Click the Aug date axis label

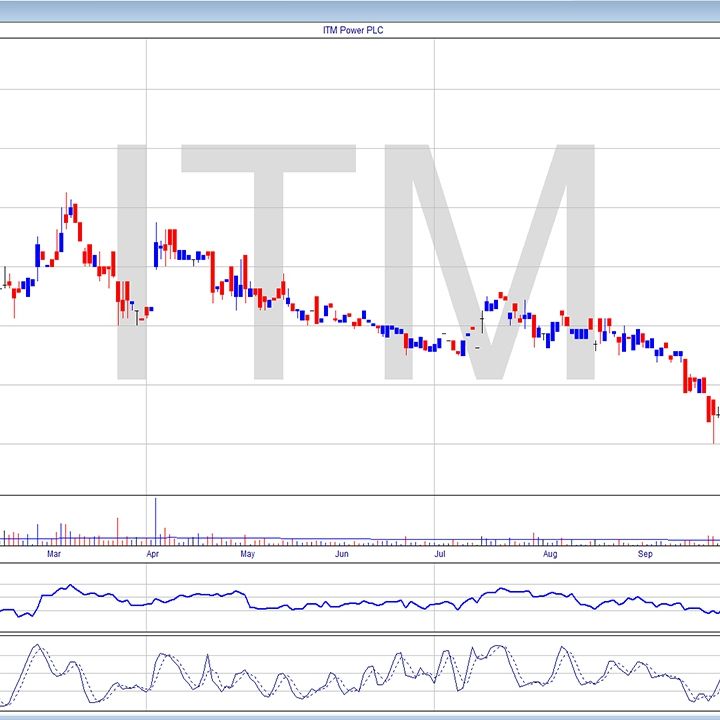(x=548, y=553)
